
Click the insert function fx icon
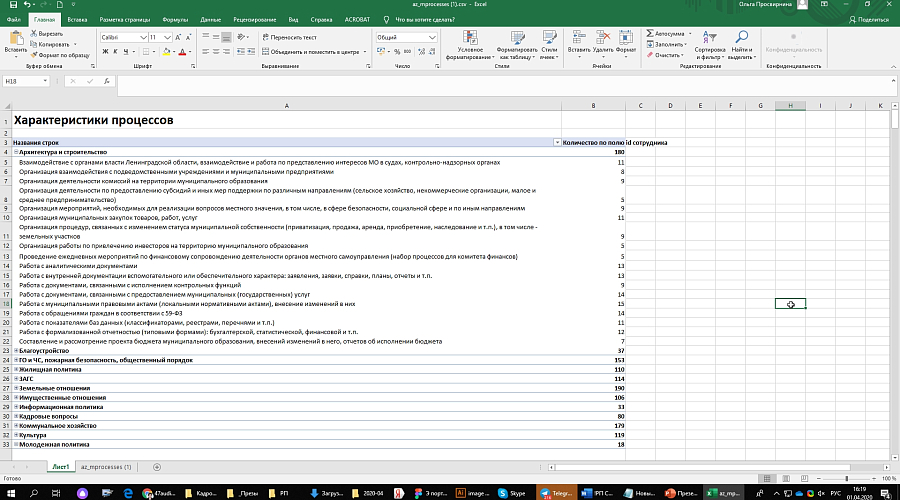pos(107,82)
